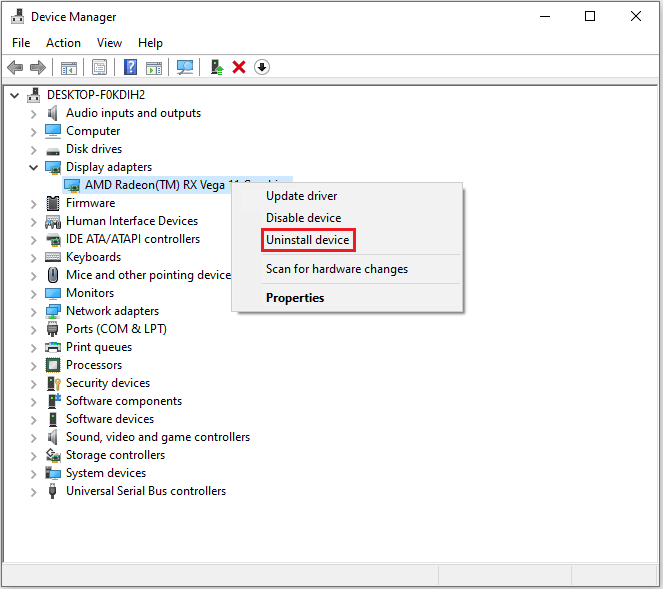Click the down-arrow disable device toolbar icon
Viewport: 663px width, 589px height.
click(262, 67)
